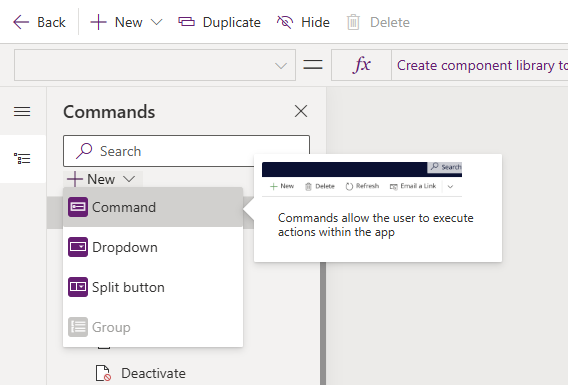This screenshot has height=385, width=568.
Task: Select Command from the New menu
Action: coord(153,207)
